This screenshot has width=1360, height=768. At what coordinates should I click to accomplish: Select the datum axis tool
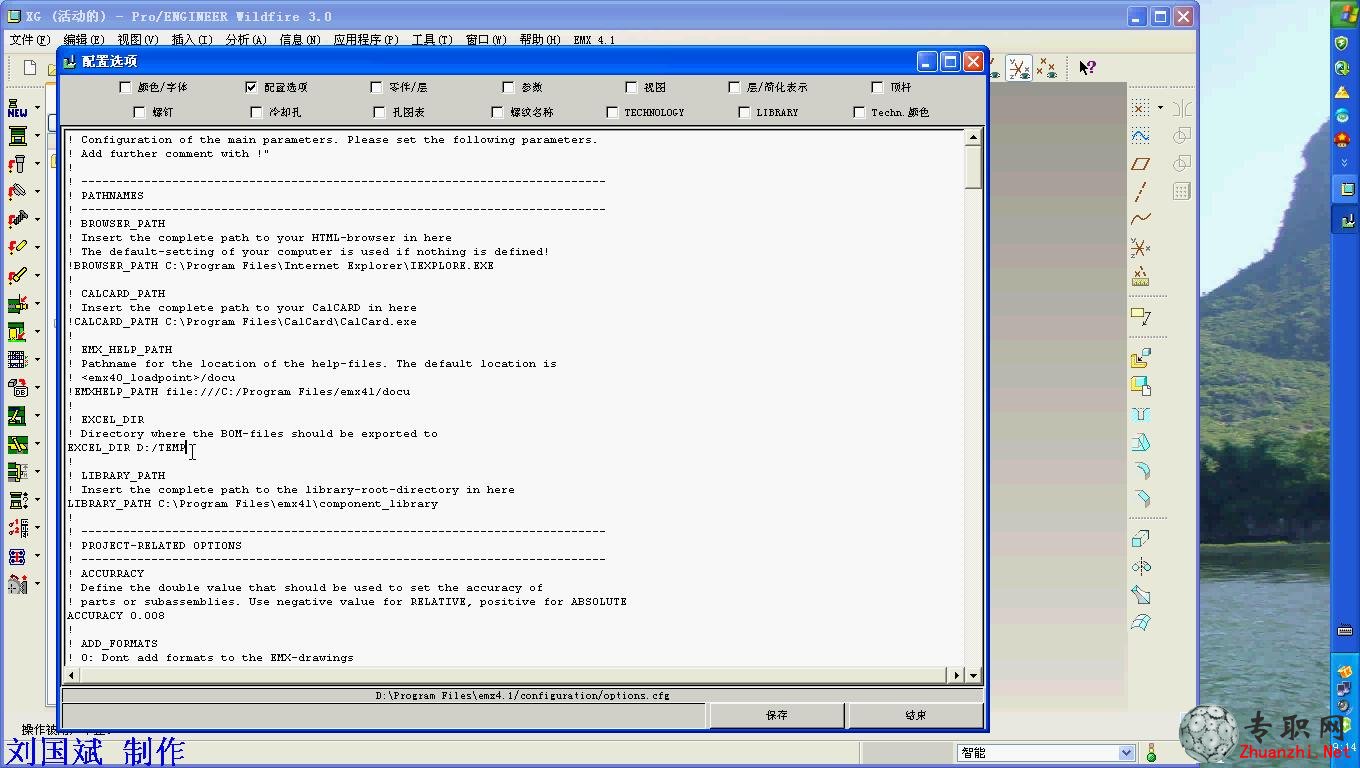pyautogui.click(x=1141, y=191)
